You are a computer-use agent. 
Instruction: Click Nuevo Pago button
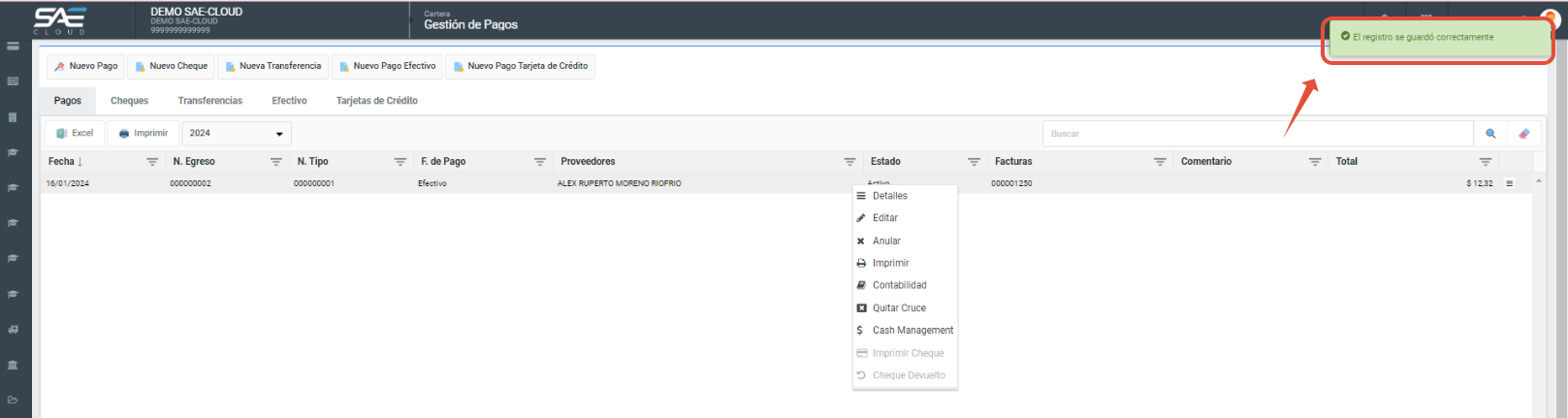point(86,66)
